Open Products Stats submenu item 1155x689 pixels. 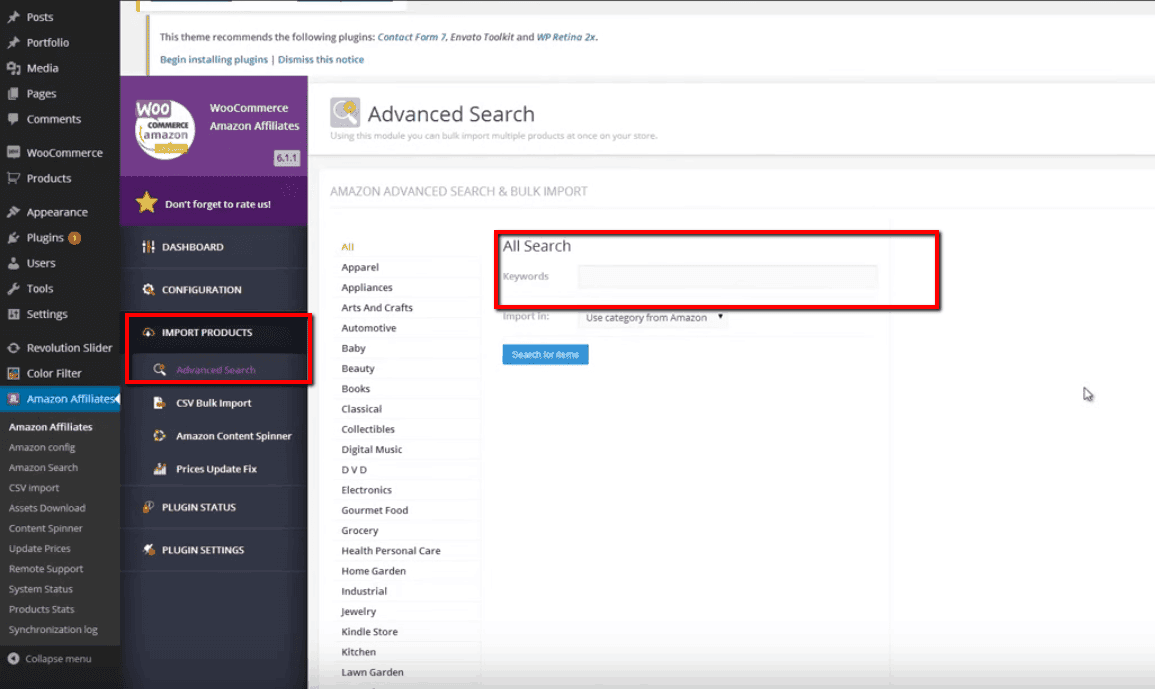42,609
